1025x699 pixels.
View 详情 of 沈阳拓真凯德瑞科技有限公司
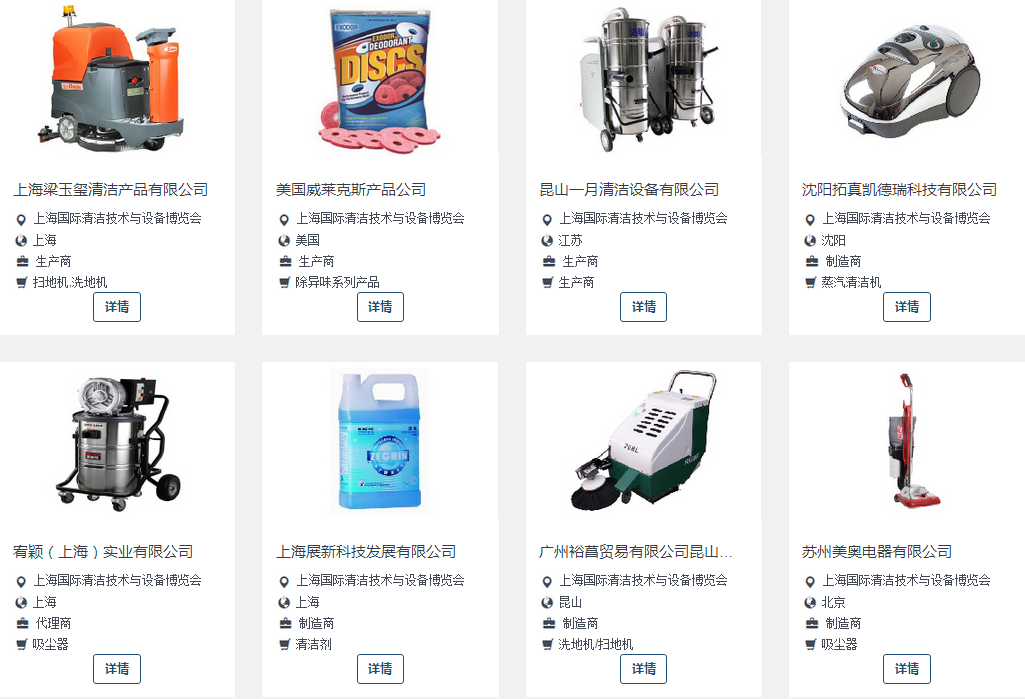pyautogui.click(x=907, y=307)
